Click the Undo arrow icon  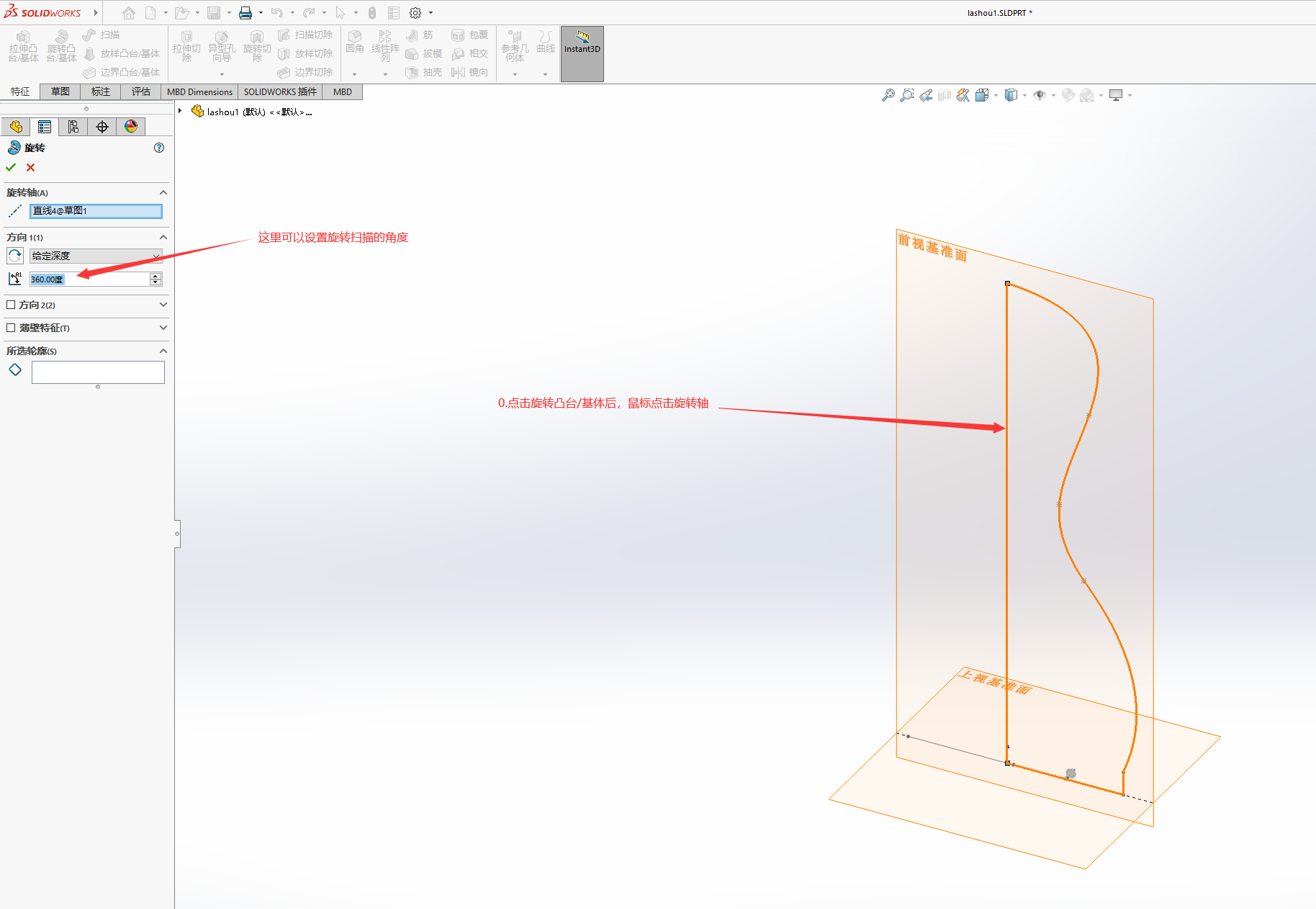pos(277,13)
